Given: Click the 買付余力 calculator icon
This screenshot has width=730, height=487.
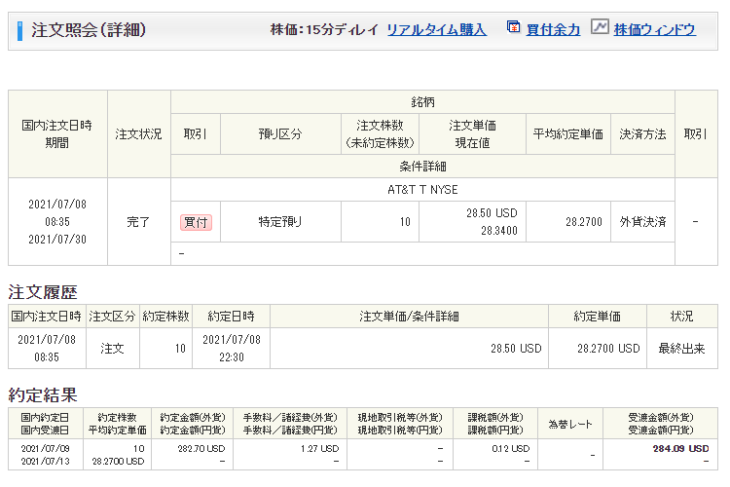Looking at the screenshot, I should (x=514, y=28).
